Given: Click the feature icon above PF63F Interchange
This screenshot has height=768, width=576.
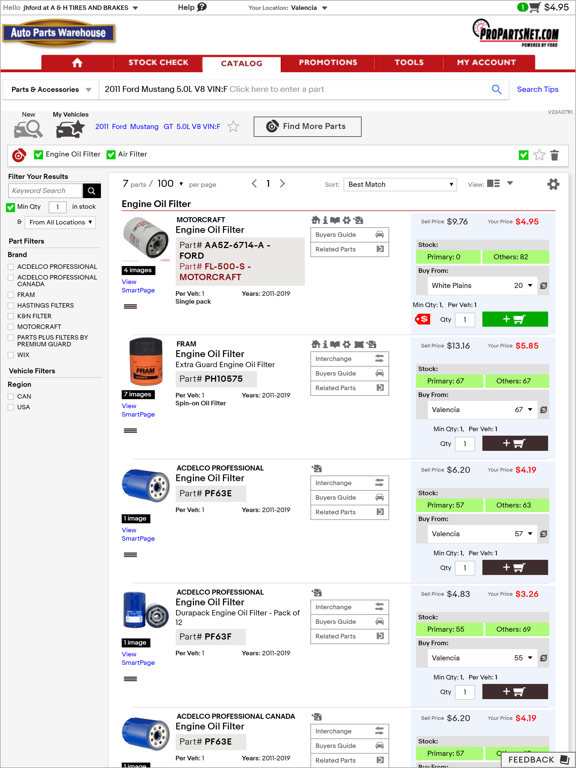Looking at the screenshot, I should tap(316, 593).
